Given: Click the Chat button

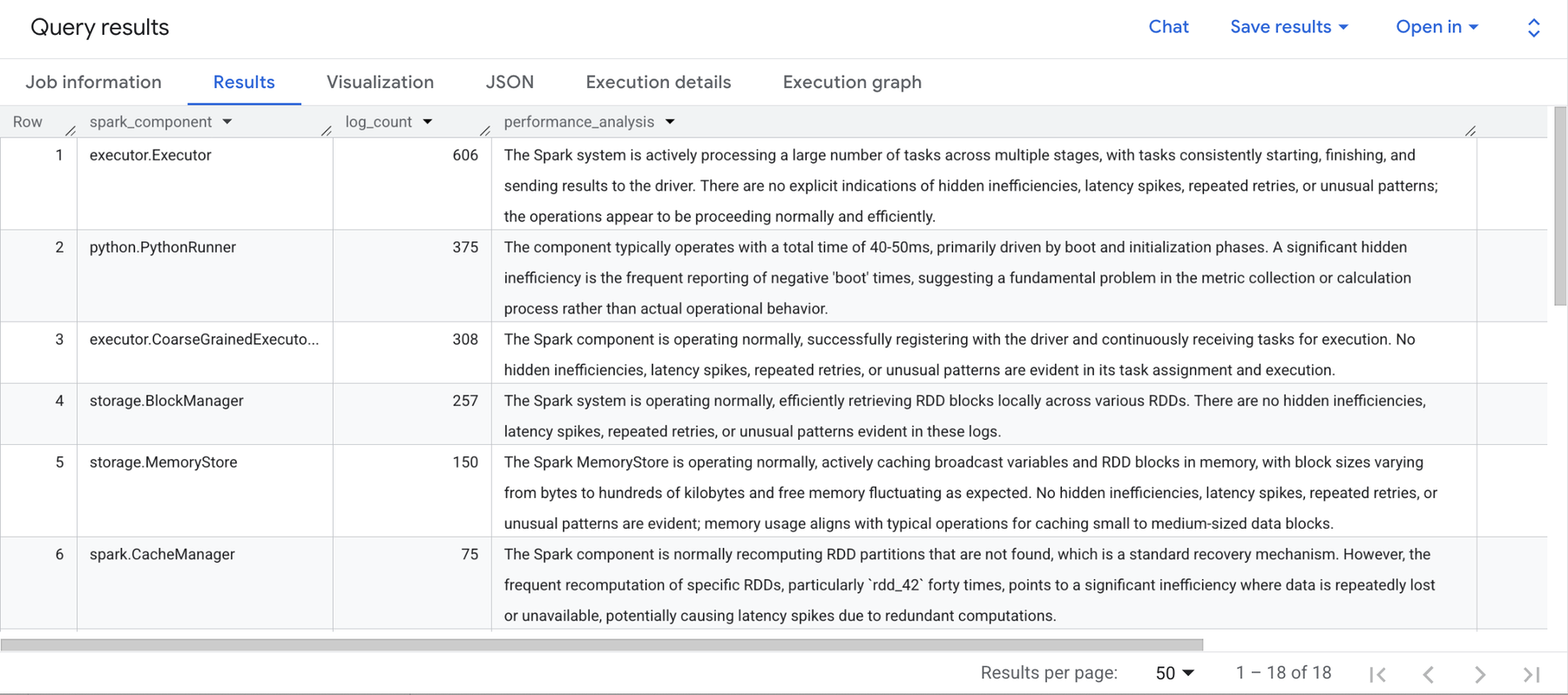Looking at the screenshot, I should tap(1168, 27).
